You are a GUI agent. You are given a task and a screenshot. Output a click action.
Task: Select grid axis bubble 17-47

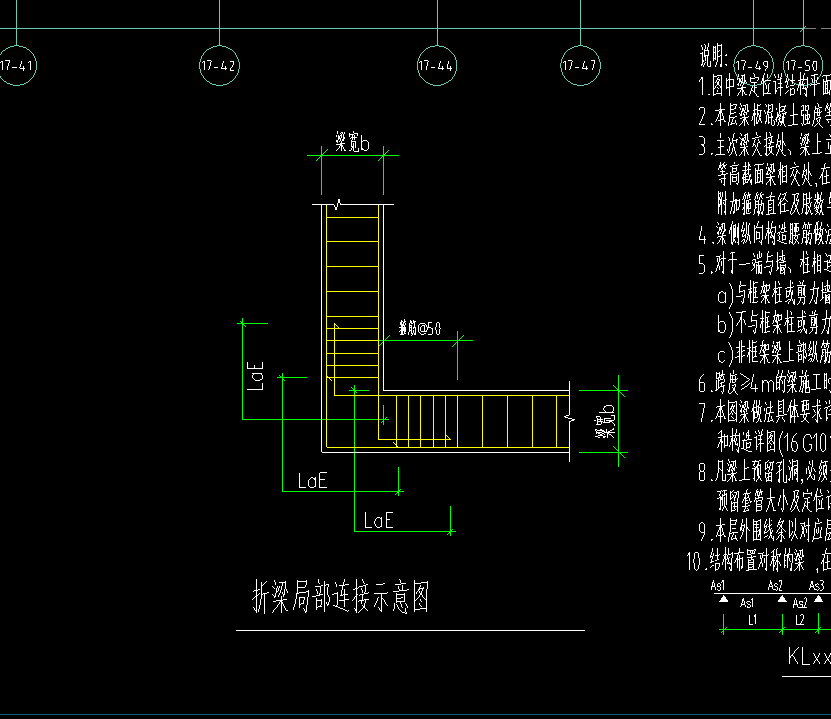click(580, 66)
